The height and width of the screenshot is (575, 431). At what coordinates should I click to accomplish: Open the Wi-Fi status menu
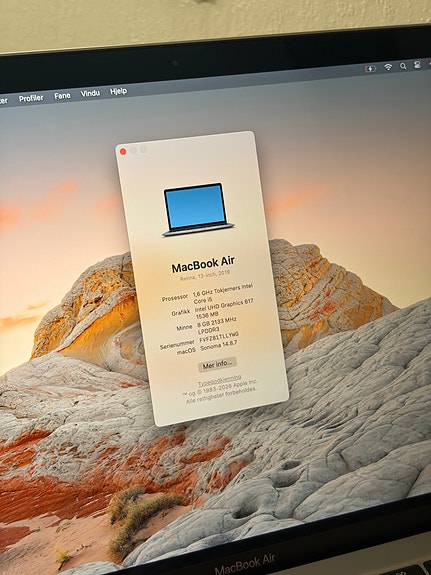[388, 67]
